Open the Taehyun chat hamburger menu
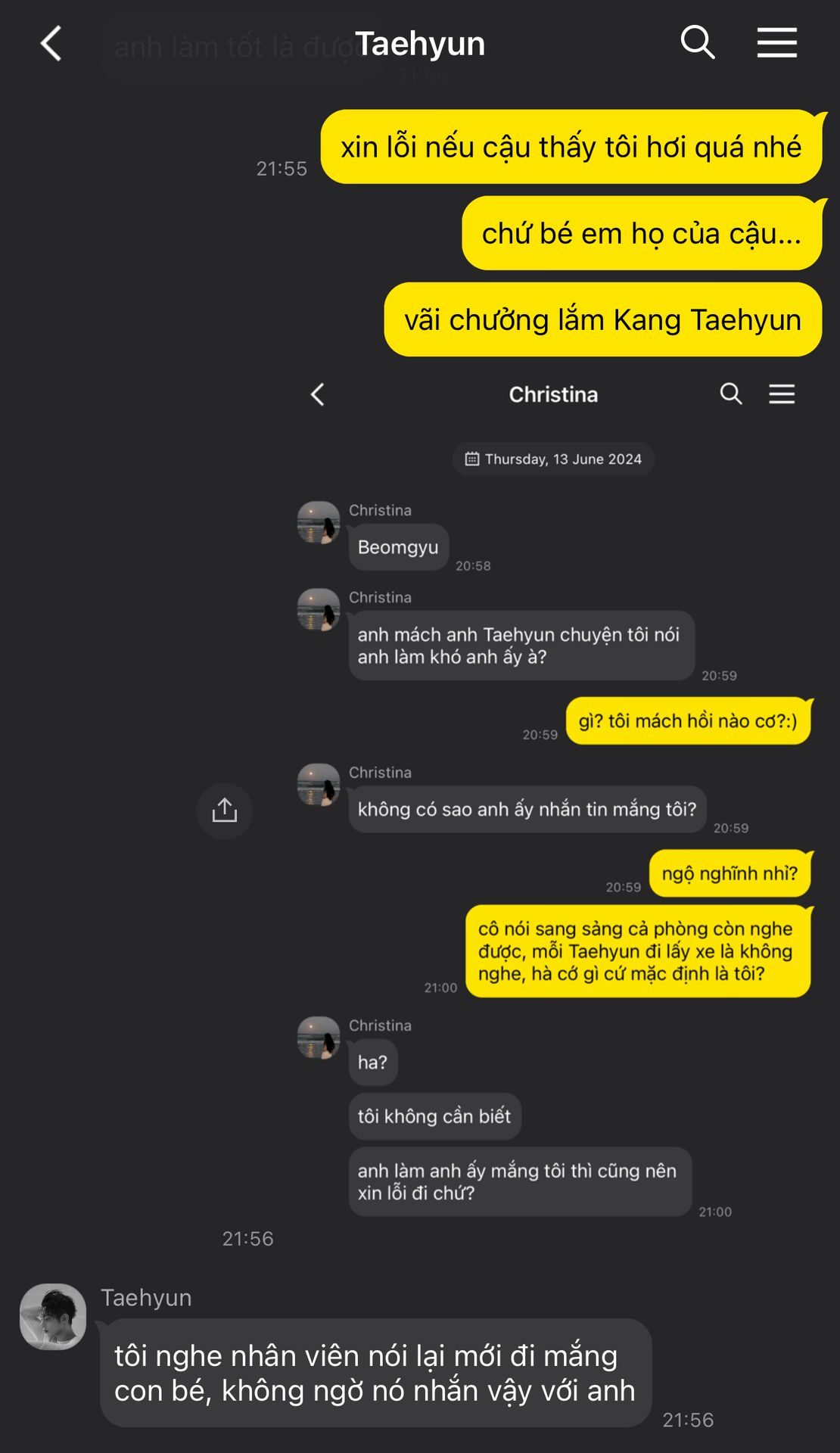 (x=777, y=42)
